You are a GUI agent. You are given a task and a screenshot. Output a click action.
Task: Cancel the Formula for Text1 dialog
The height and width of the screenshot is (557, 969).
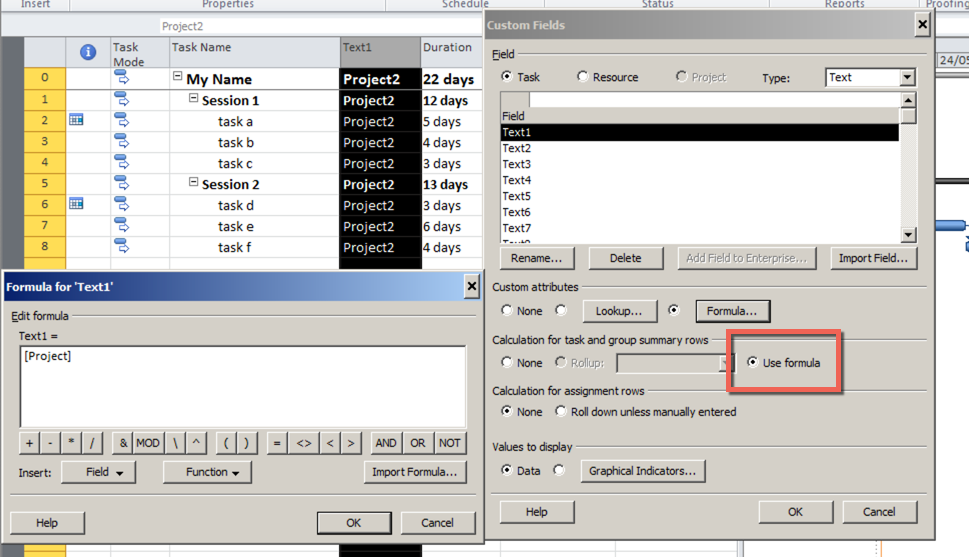click(438, 523)
